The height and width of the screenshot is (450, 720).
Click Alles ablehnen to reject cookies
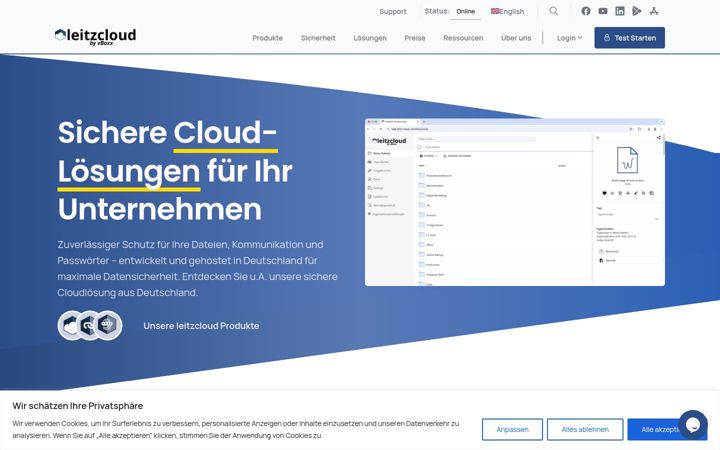pyautogui.click(x=585, y=429)
